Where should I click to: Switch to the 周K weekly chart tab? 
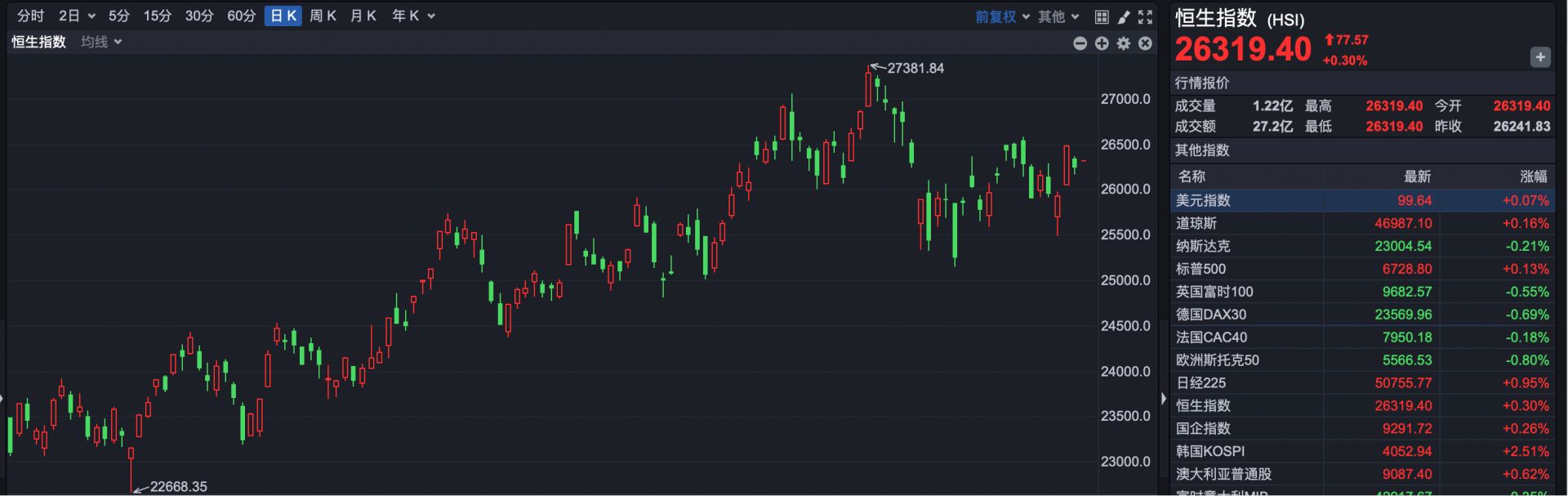coord(323,16)
